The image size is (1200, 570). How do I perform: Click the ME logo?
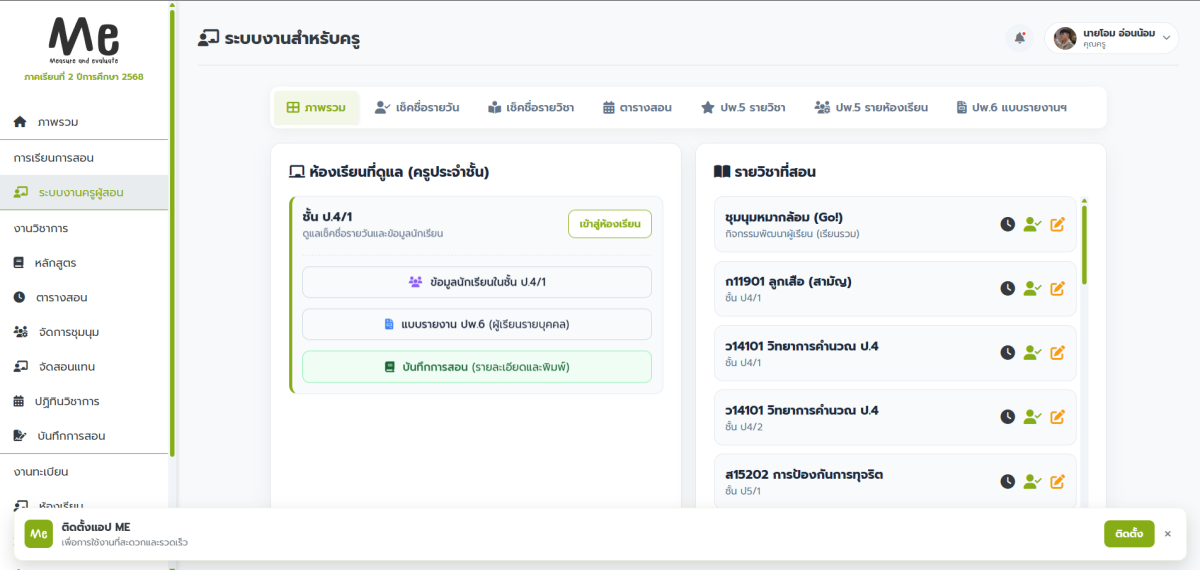point(84,40)
